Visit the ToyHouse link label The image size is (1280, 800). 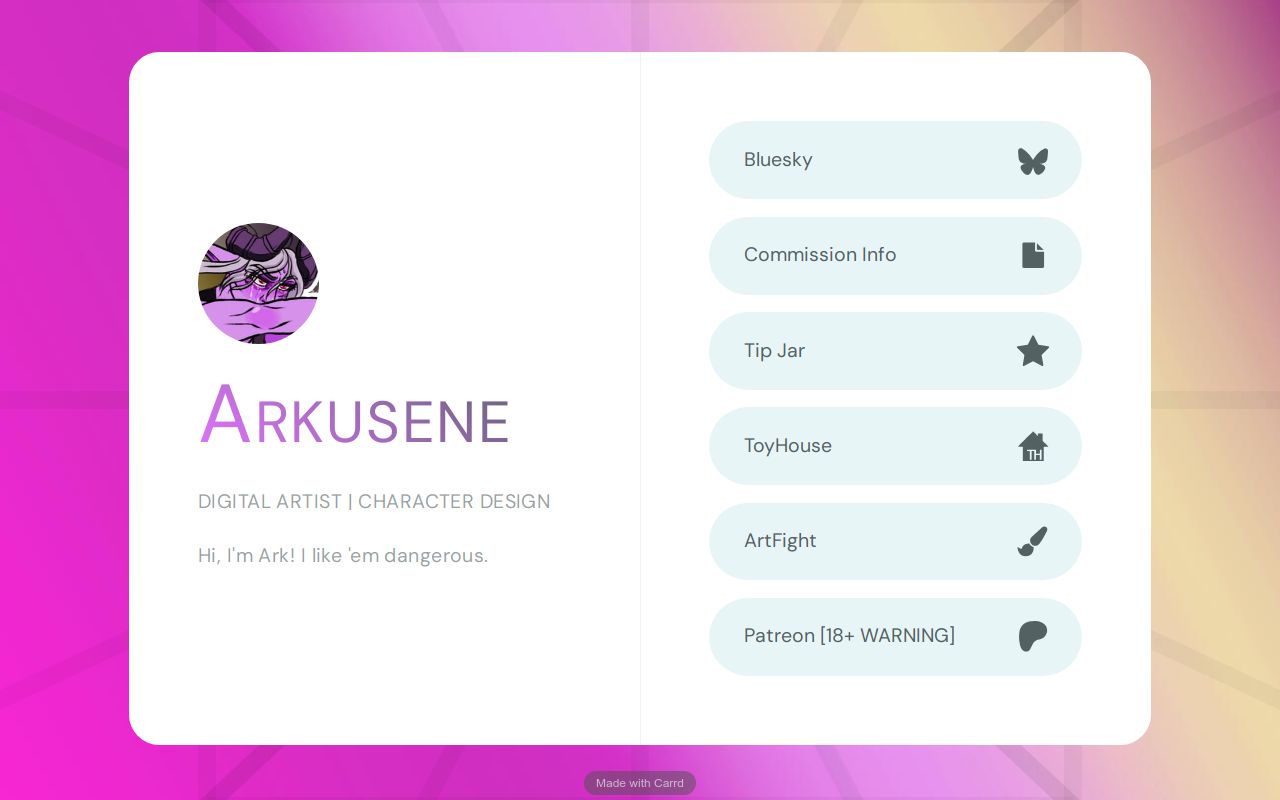coord(788,446)
